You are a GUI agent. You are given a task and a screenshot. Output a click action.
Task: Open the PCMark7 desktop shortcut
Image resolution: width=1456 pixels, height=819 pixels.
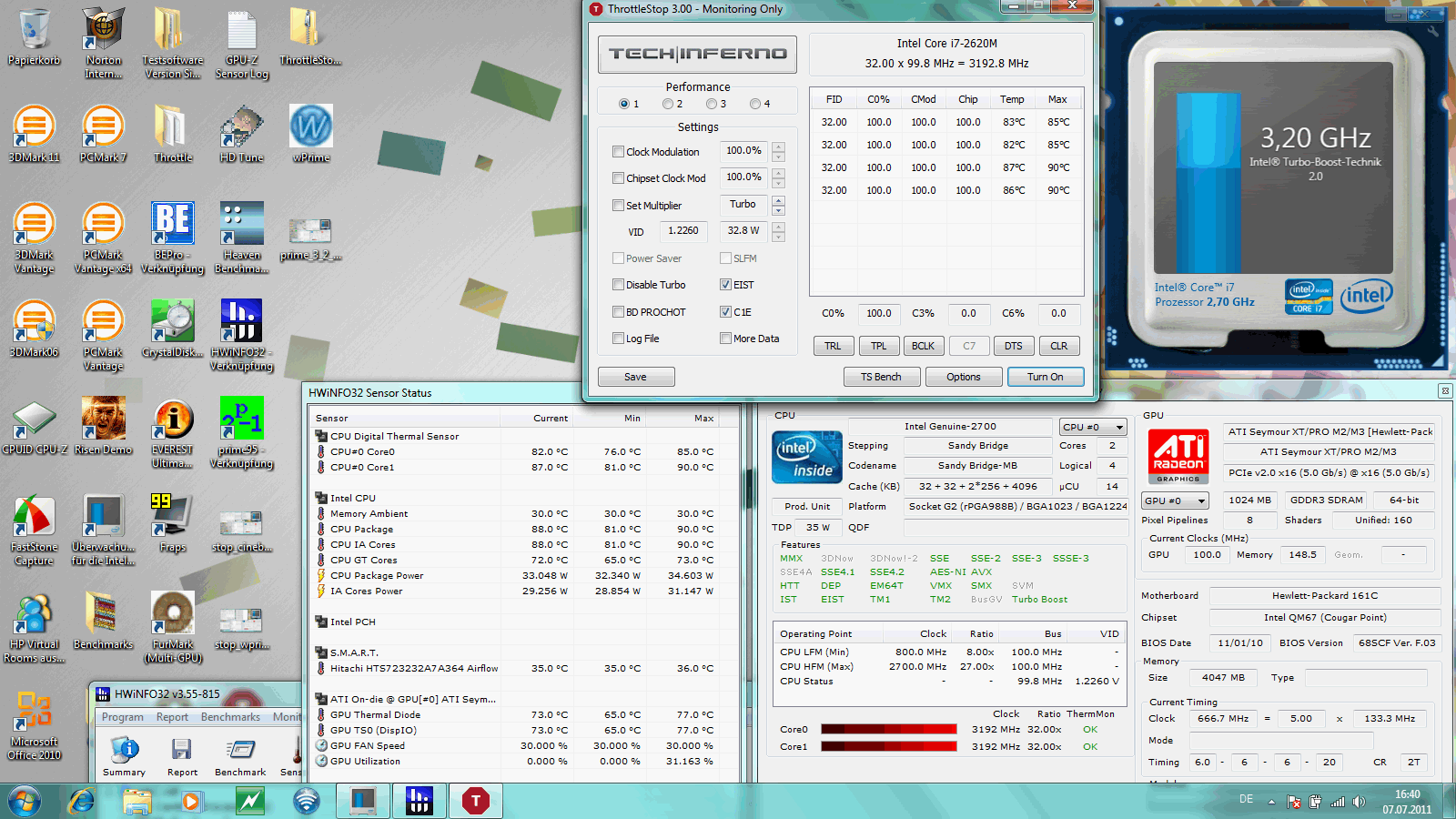tap(103, 134)
